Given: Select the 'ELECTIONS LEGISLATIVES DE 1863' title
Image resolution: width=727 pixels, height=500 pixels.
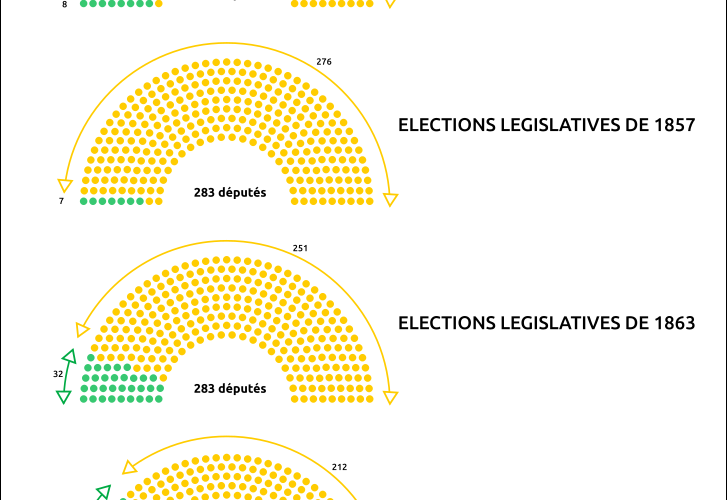Looking at the screenshot, I should pyautogui.click(x=547, y=323).
